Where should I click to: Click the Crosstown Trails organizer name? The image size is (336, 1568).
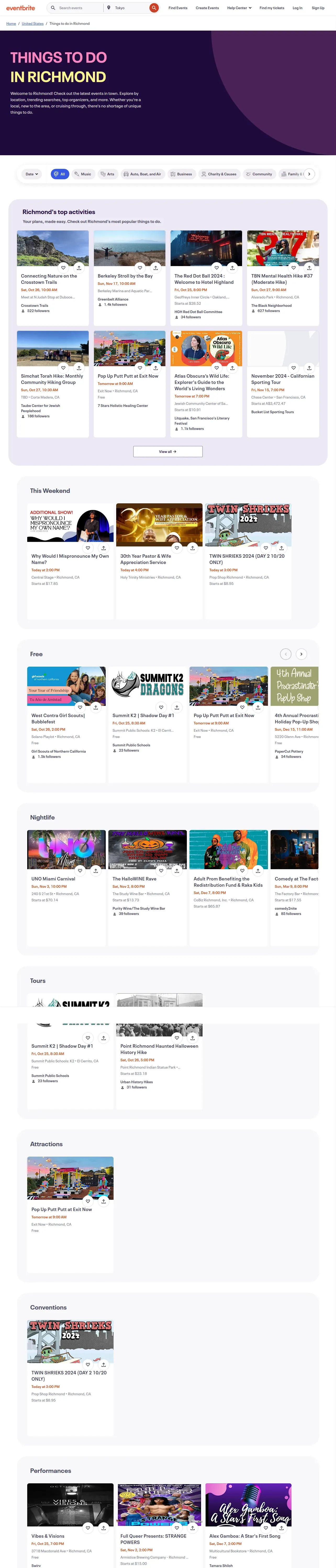click(x=35, y=305)
